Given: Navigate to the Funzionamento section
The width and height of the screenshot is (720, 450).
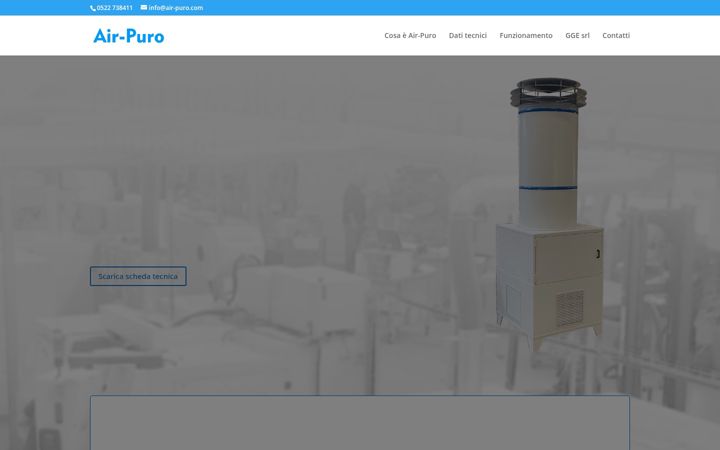Looking at the screenshot, I should click(x=526, y=35).
